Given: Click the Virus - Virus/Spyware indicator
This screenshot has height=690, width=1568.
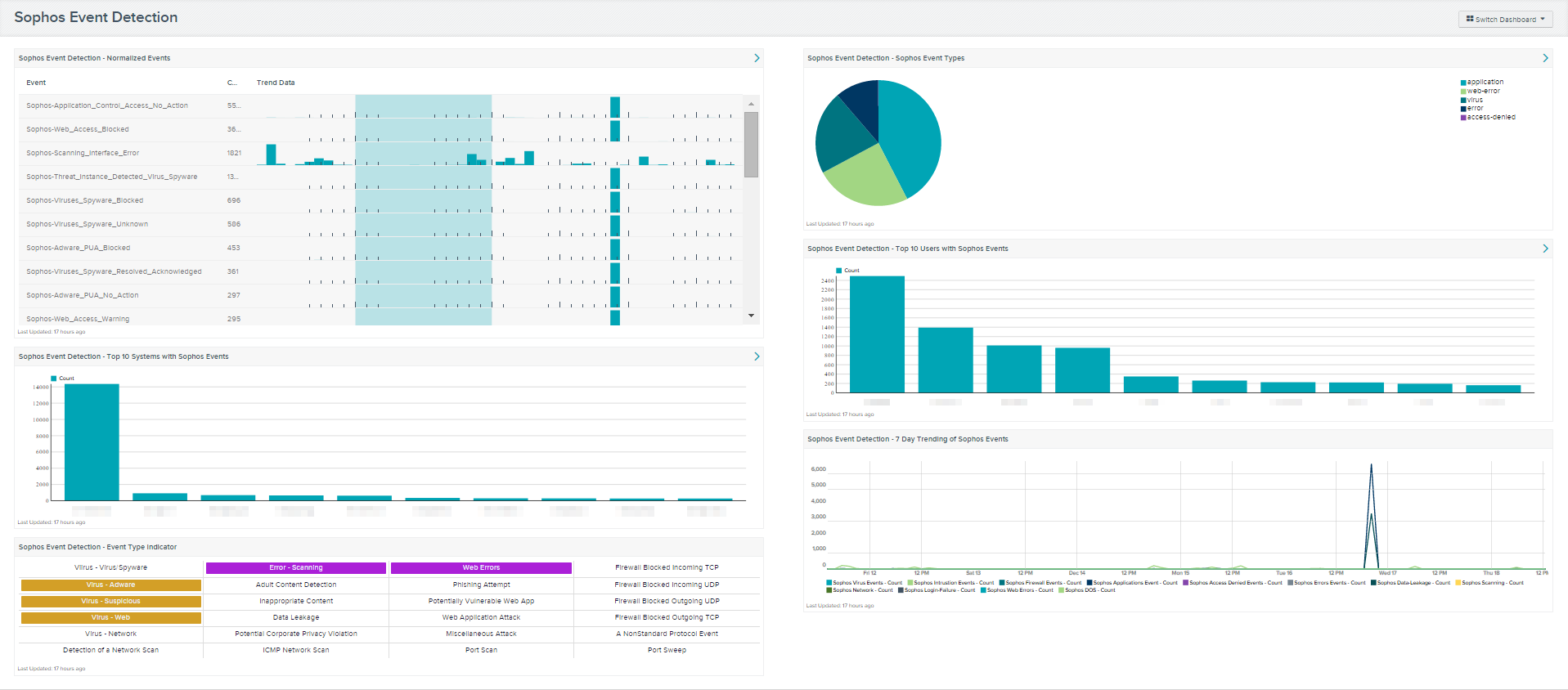Looking at the screenshot, I should click(x=110, y=567).
